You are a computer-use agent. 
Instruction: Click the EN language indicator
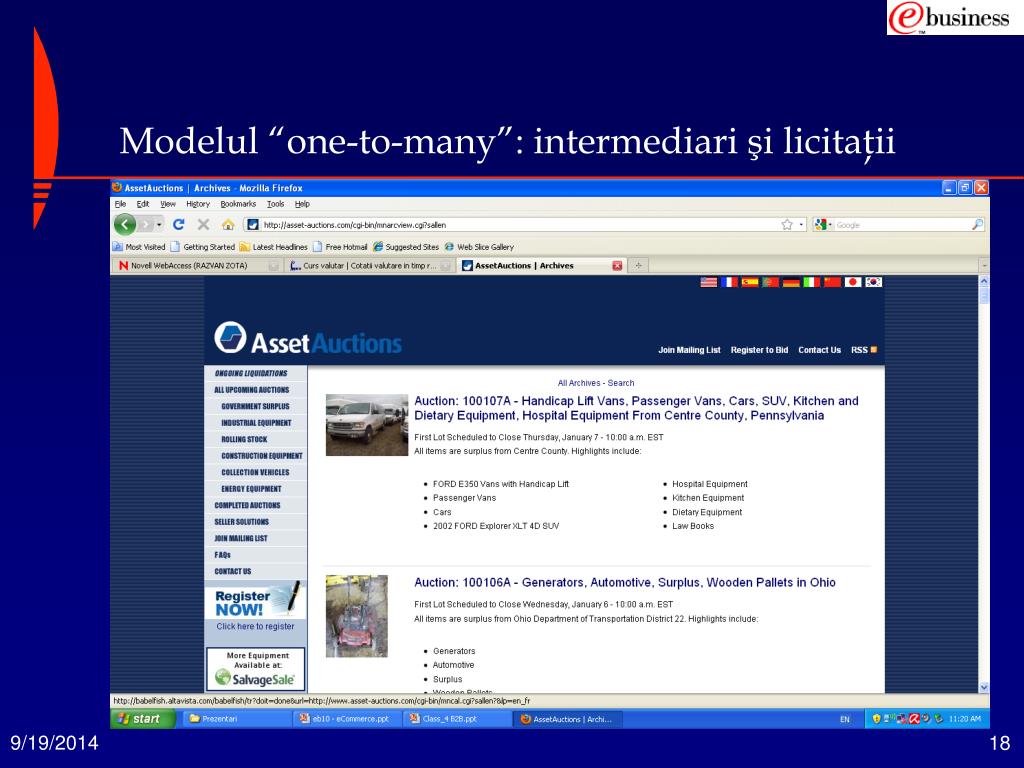tap(844, 719)
